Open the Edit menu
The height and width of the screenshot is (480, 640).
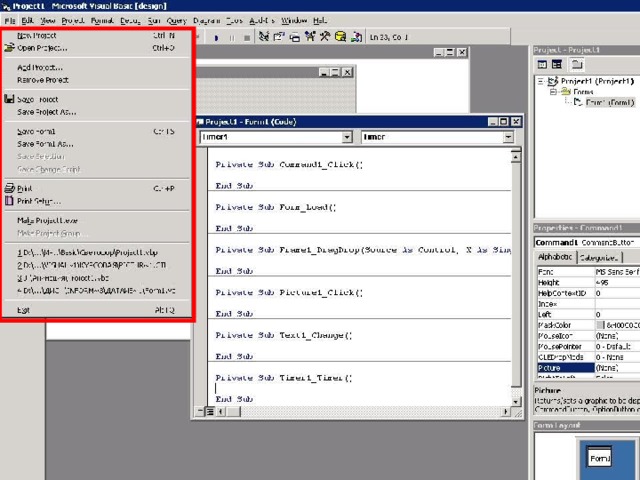pyautogui.click(x=27, y=20)
